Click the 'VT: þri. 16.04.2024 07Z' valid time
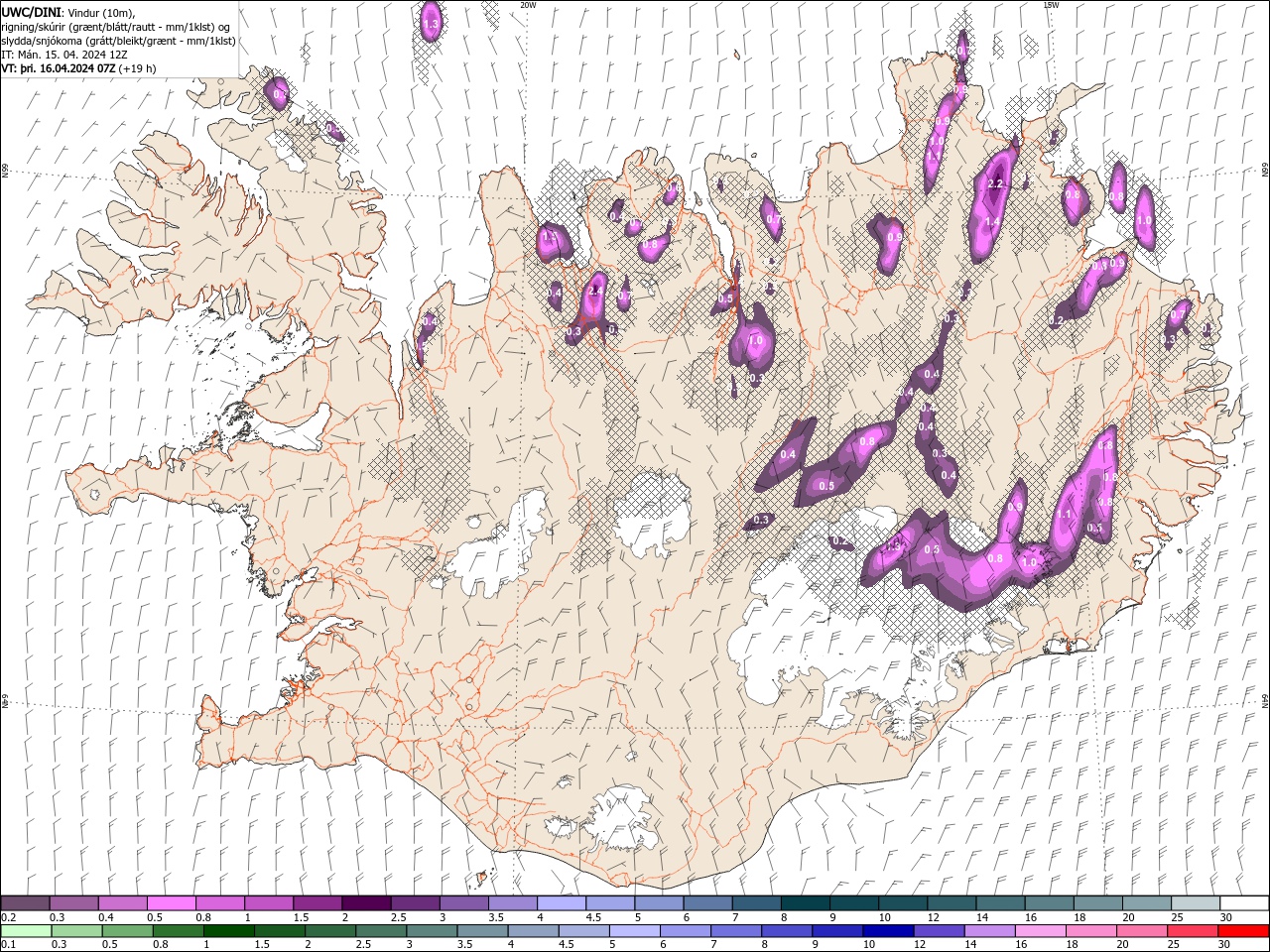 pyautogui.click(x=59, y=68)
